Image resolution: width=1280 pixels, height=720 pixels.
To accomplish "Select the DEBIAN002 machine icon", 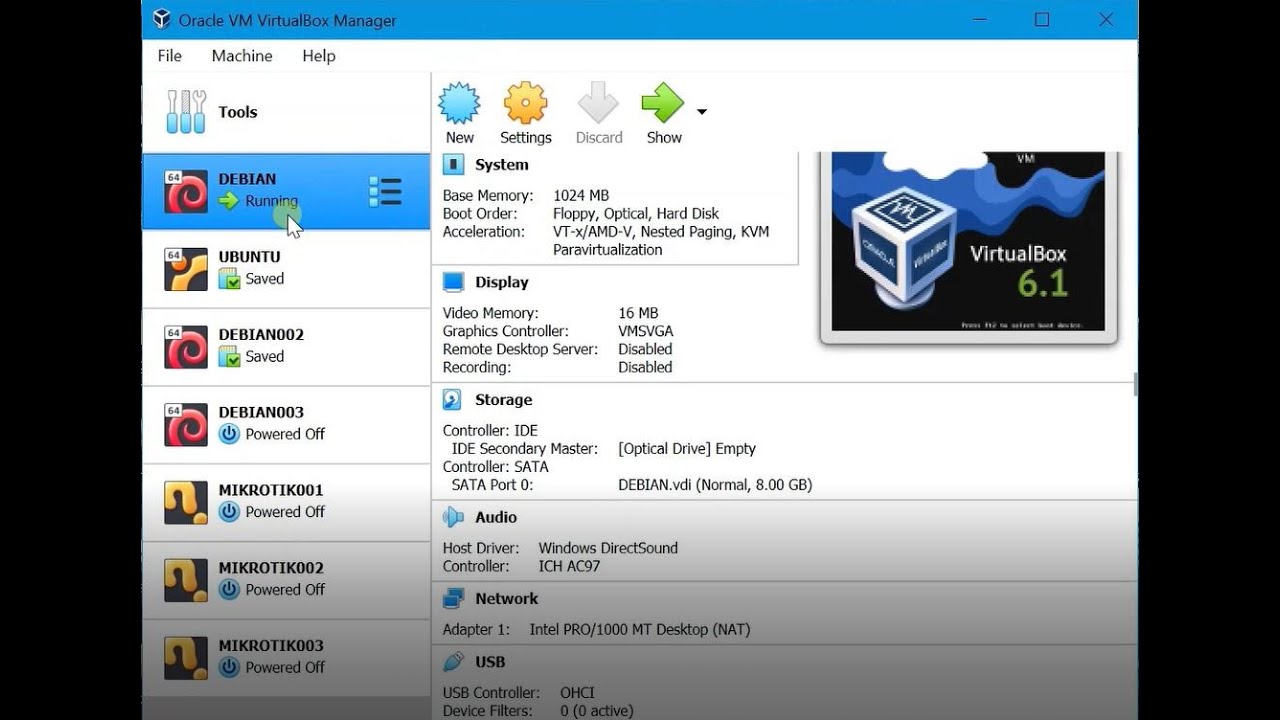I will tap(186, 347).
